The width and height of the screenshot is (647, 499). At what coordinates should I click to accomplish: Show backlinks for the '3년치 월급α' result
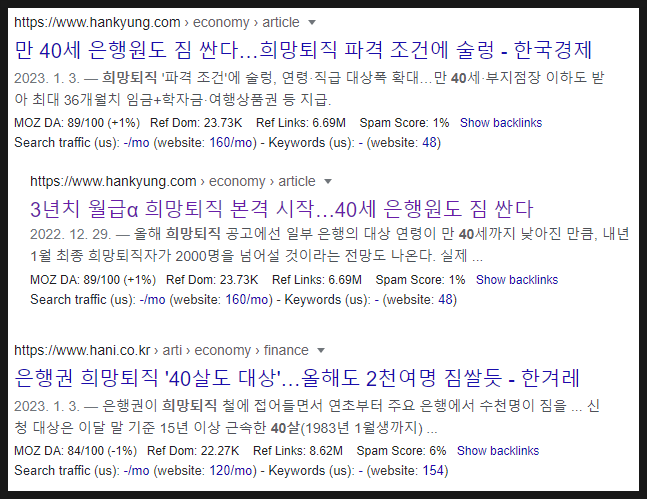tap(517, 279)
